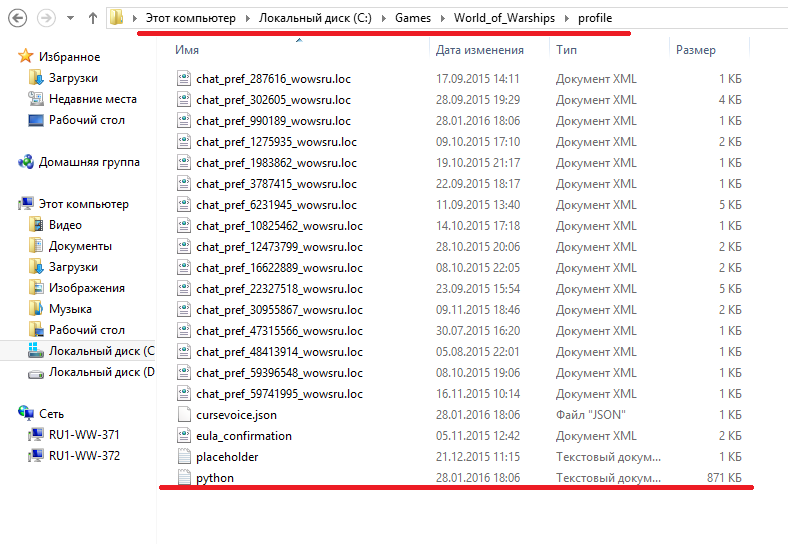788x544 pixels.
Task: Select the placeholder text file icon
Action: pyautogui.click(x=184, y=457)
